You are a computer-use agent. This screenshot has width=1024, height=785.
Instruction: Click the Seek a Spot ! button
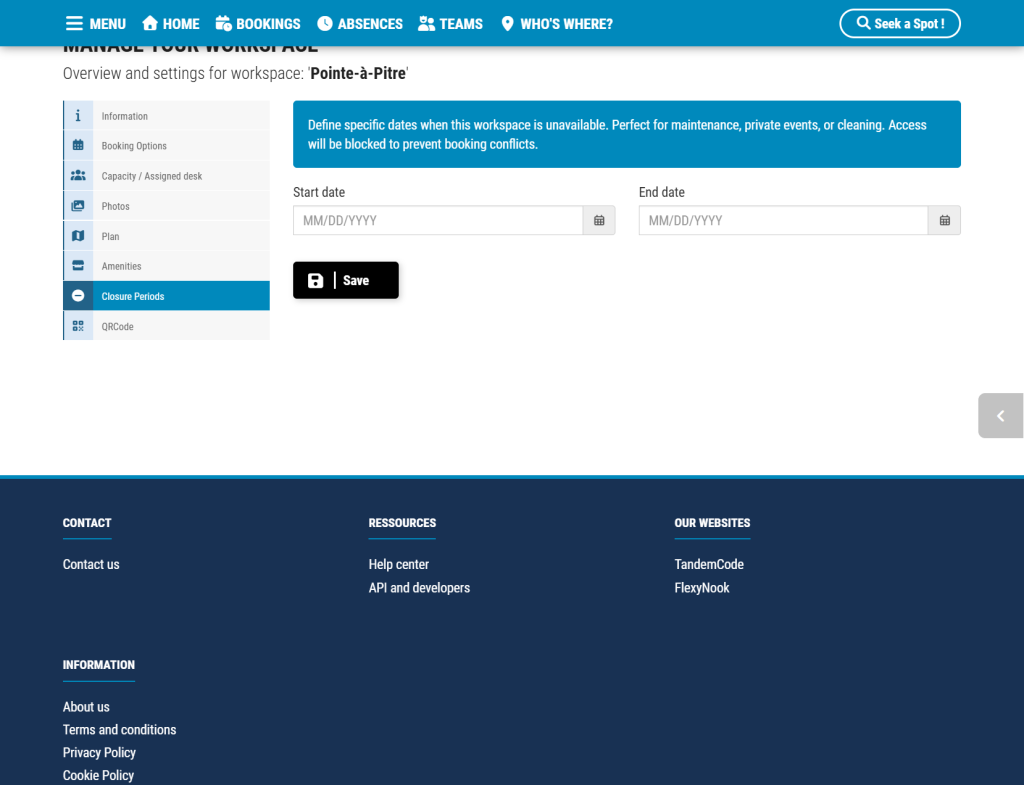pyautogui.click(x=899, y=24)
